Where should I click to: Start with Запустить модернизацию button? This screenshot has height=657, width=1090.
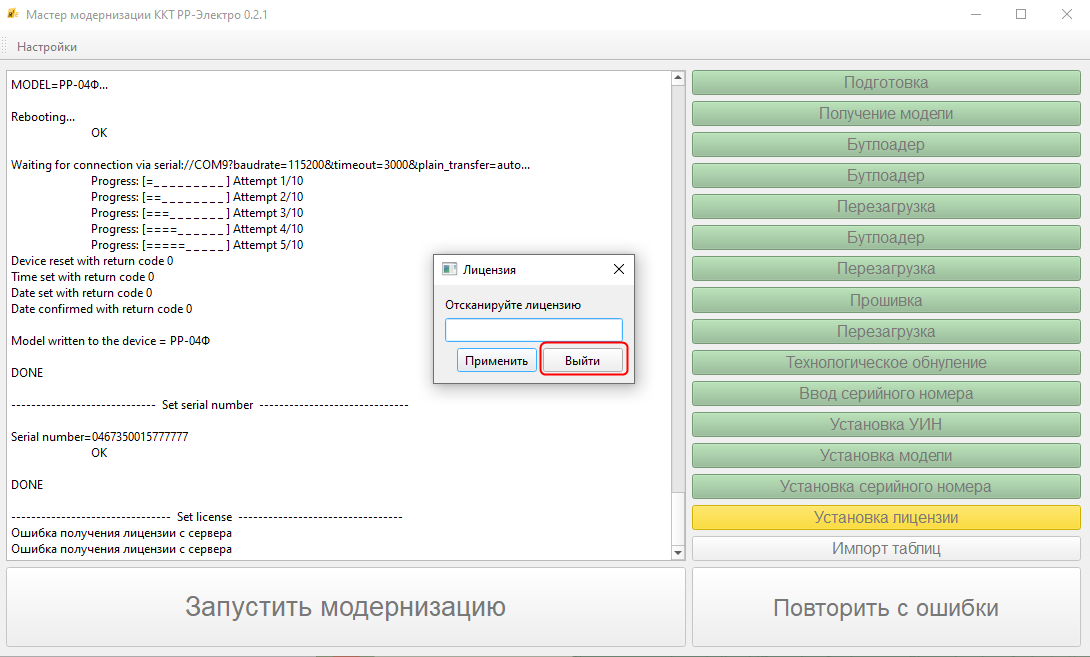tap(345, 607)
